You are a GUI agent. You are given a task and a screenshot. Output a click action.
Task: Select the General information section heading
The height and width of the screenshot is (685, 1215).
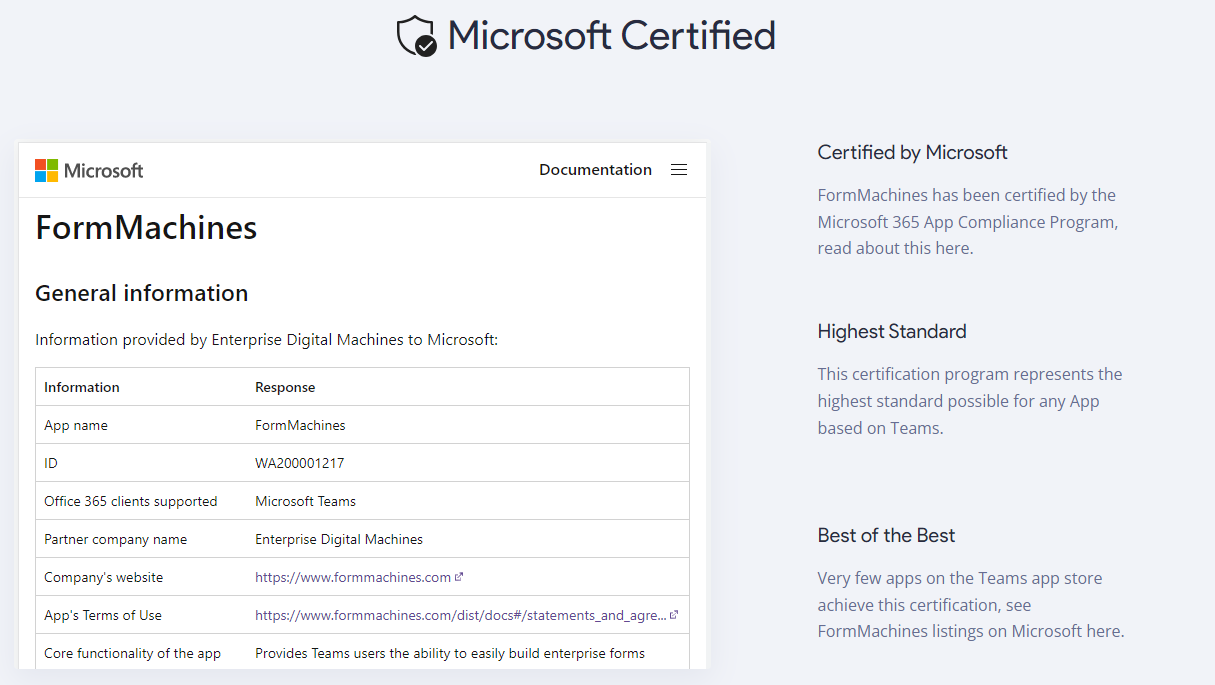click(x=141, y=293)
